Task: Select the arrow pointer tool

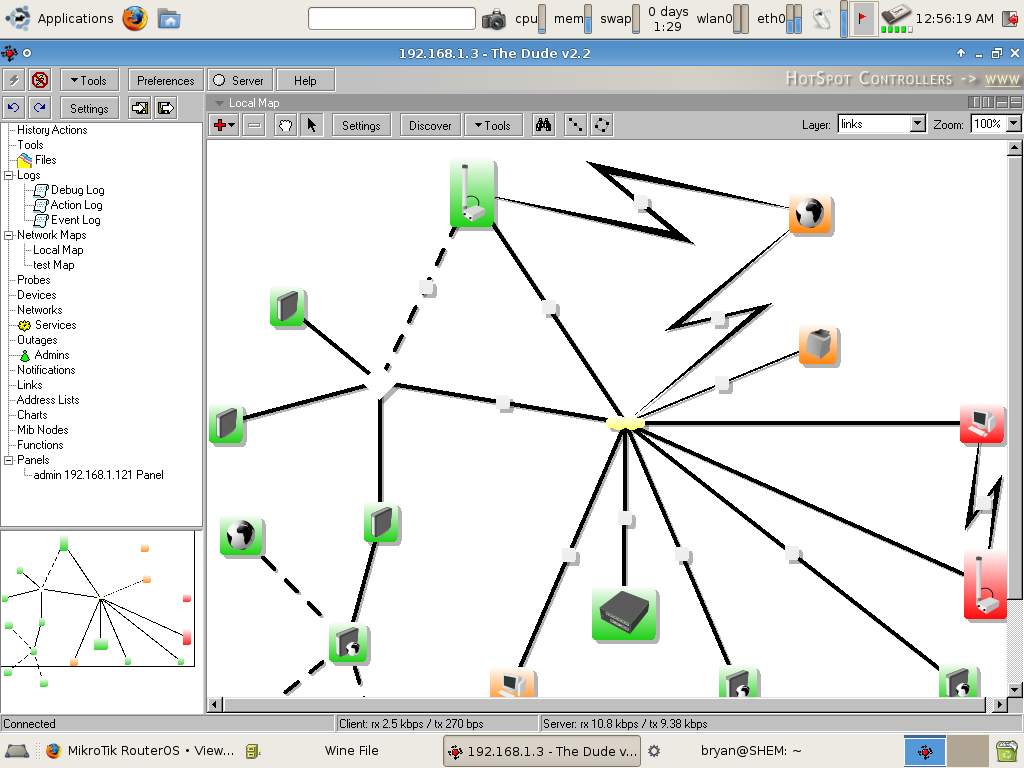Action: point(312,125)
